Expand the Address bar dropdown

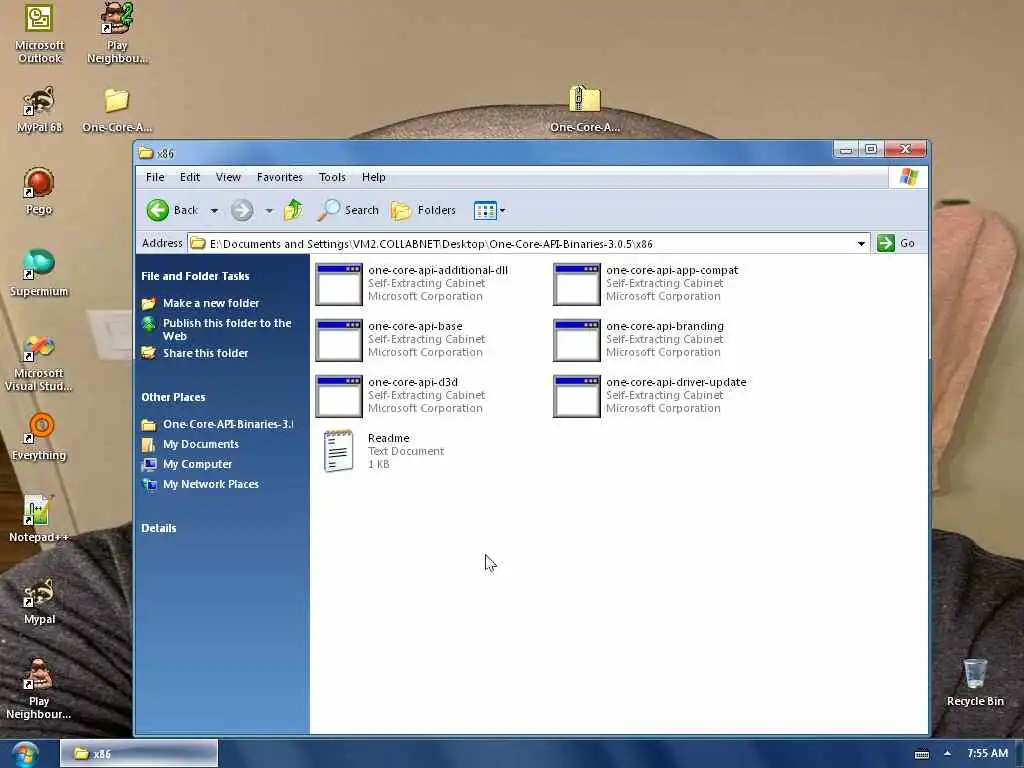[861, 244]
